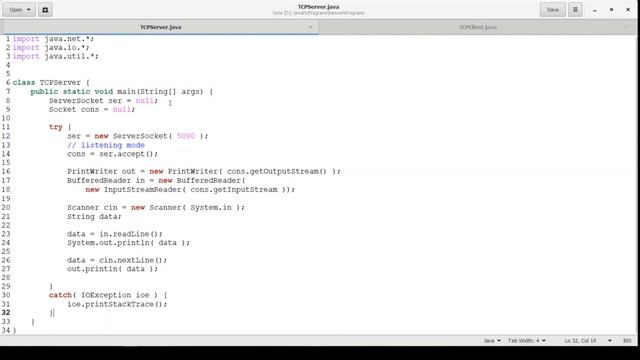Click the port number 5000 in ServerSocket
The width and height of the screenshot is (640, 360).
[186, 136]
